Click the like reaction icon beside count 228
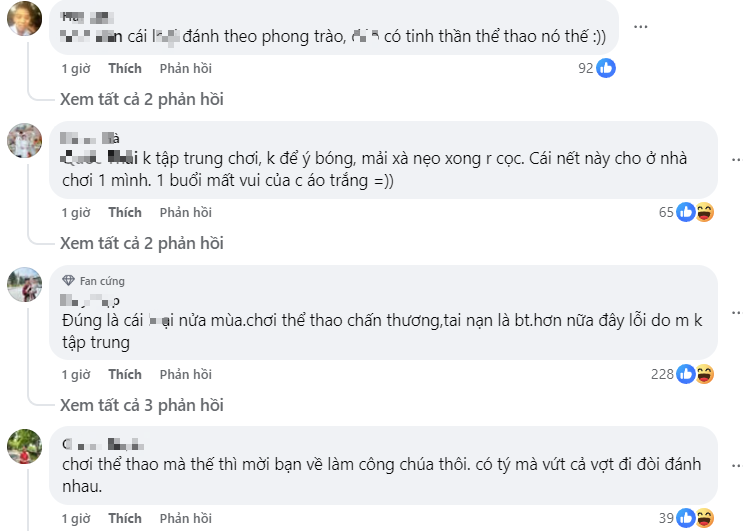 pyautogui.click(x=686, y=374)
